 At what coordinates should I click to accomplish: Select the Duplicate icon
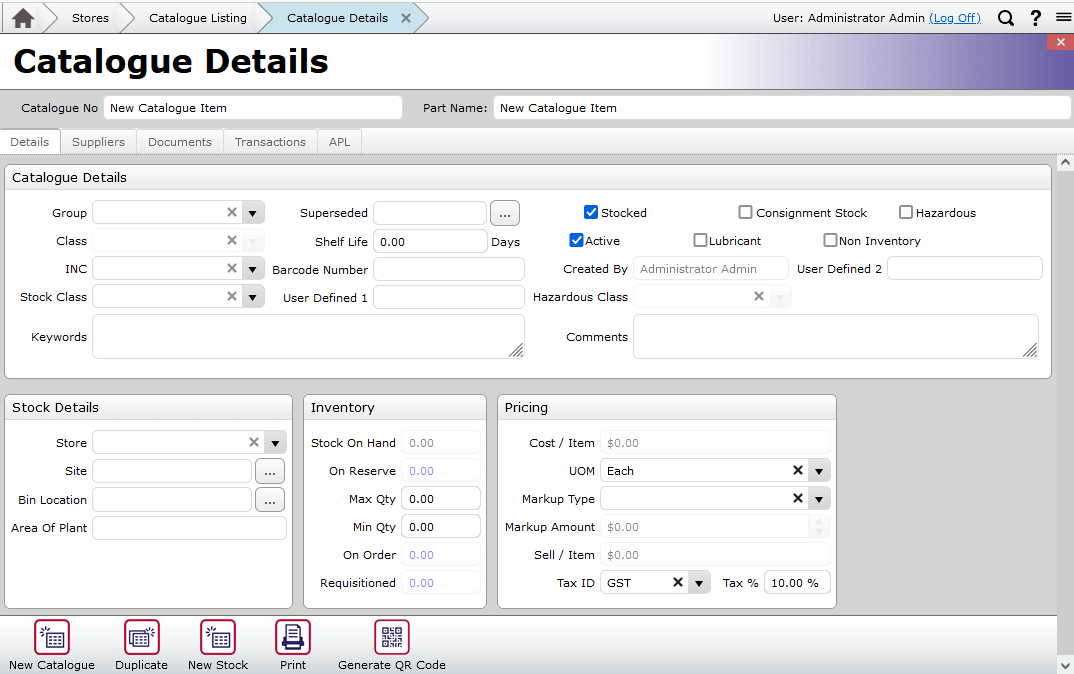pos(141,637)
